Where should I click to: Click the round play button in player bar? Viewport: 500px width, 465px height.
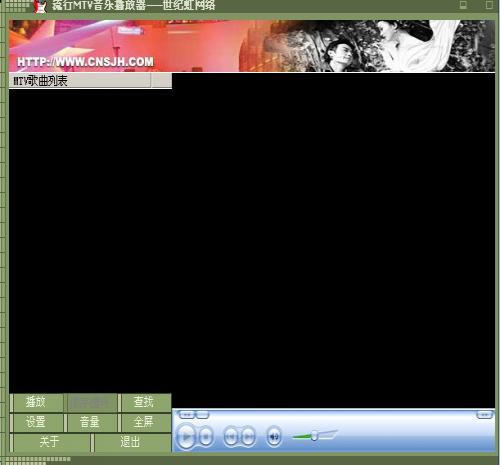tap(186, 436)
